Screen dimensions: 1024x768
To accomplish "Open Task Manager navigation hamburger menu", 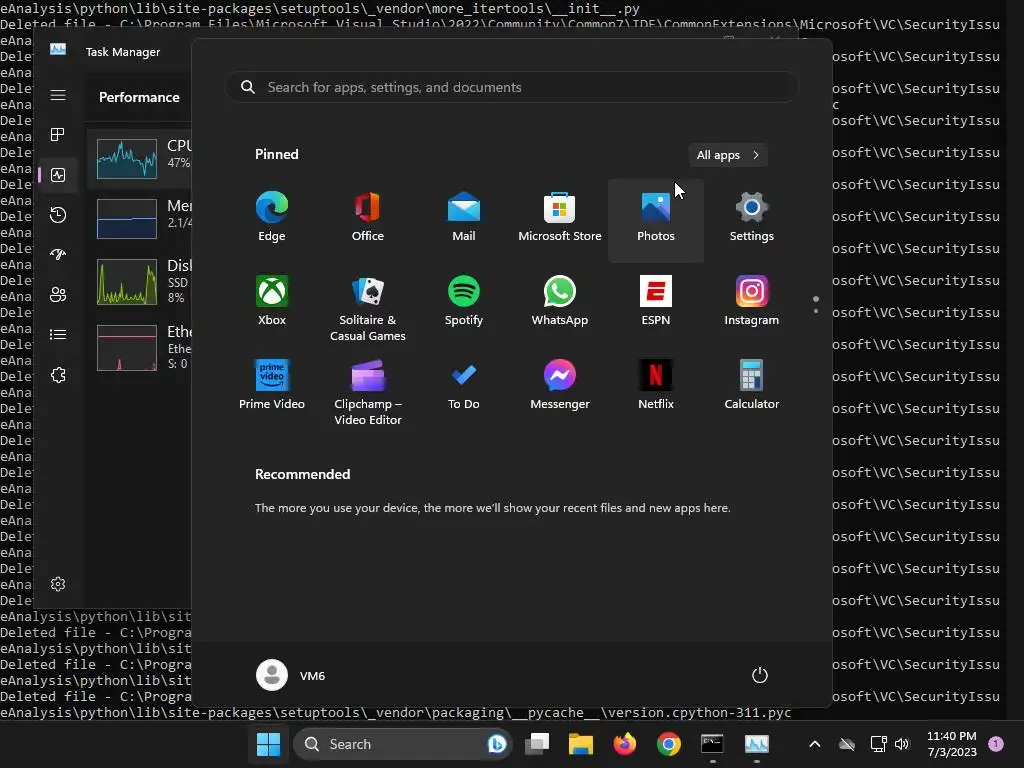I will tap(58, 95).
